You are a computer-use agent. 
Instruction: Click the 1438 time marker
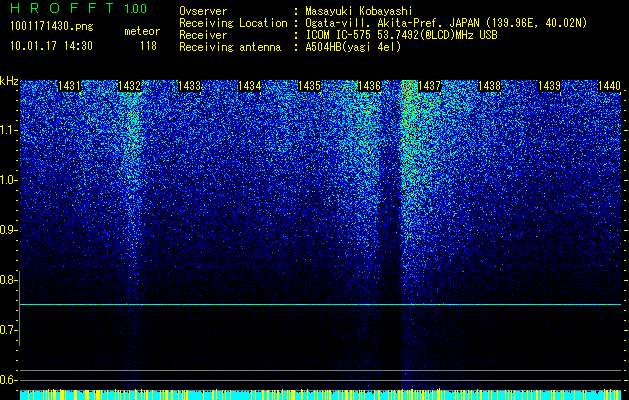(x=489, y=86)
